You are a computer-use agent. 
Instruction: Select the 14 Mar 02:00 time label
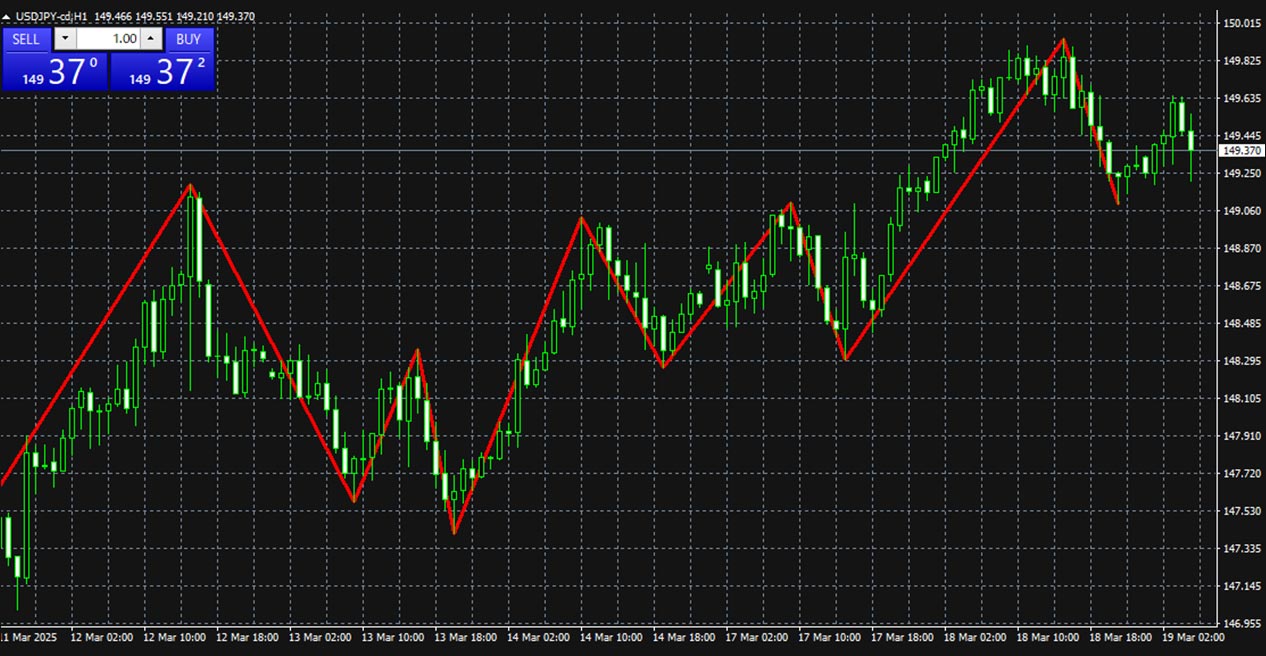point(538,637)
